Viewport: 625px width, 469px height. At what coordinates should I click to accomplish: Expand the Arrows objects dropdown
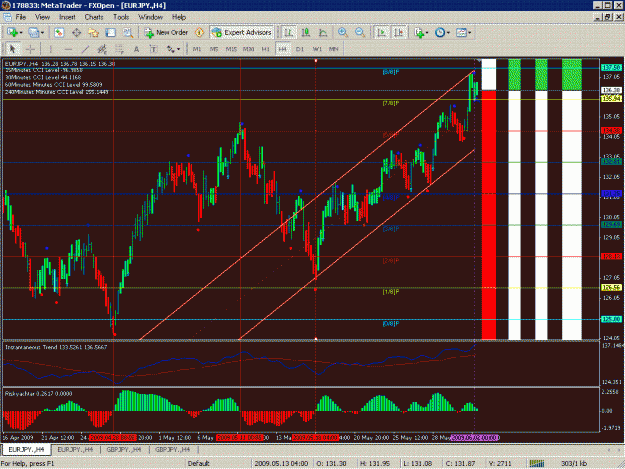pos(179,49)
